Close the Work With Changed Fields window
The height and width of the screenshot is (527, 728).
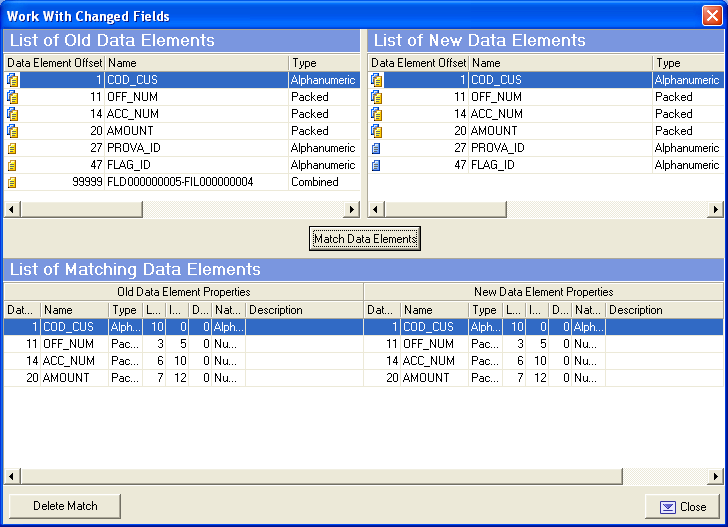(x=711, y=15)
